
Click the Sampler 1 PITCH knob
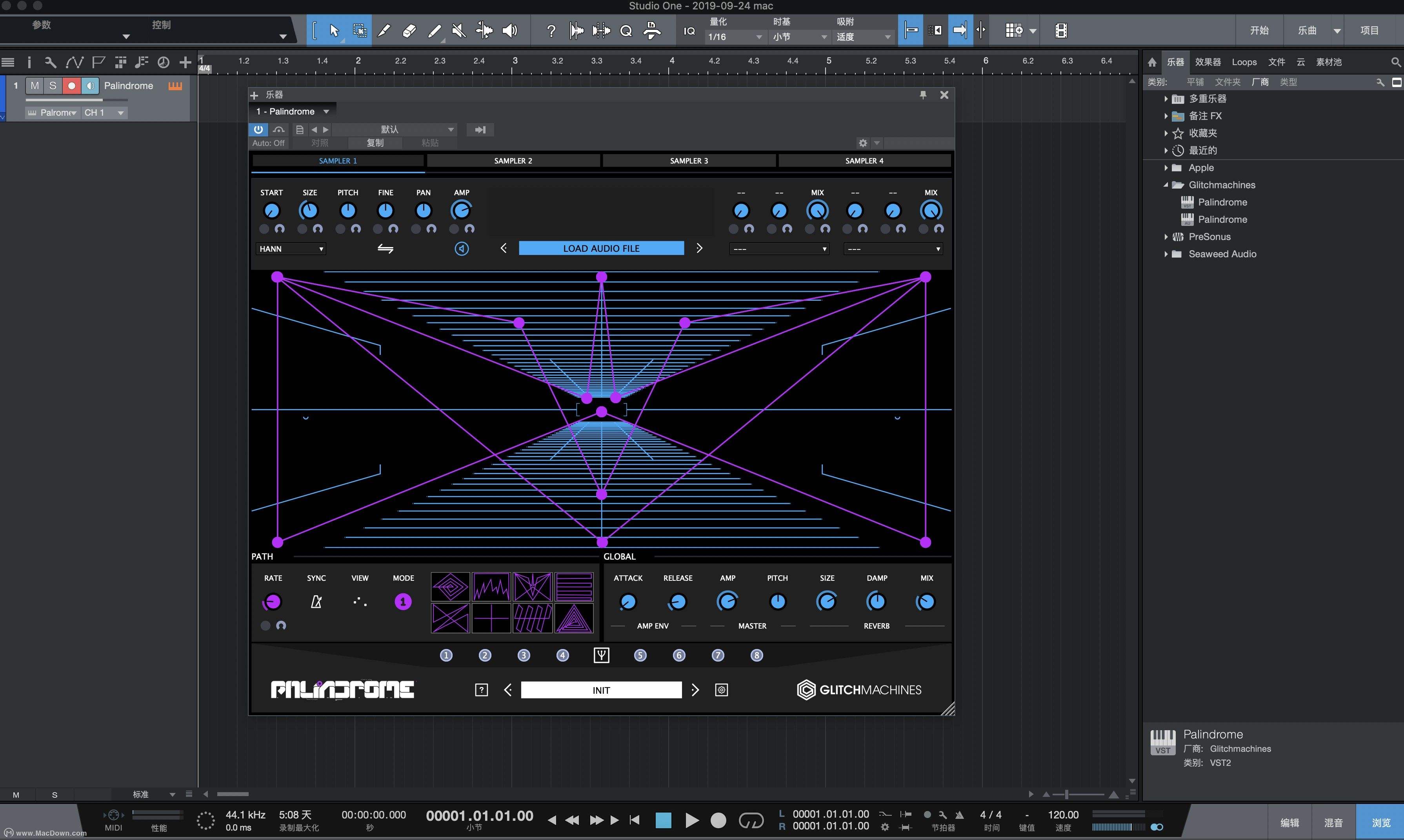pyautogui.click(x=347, y=211)
